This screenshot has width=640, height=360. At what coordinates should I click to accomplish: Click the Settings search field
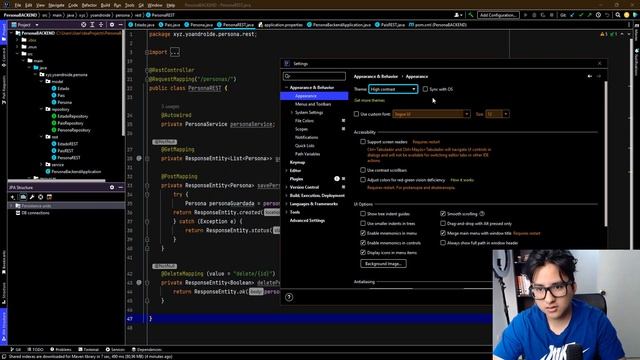(314, 76)
